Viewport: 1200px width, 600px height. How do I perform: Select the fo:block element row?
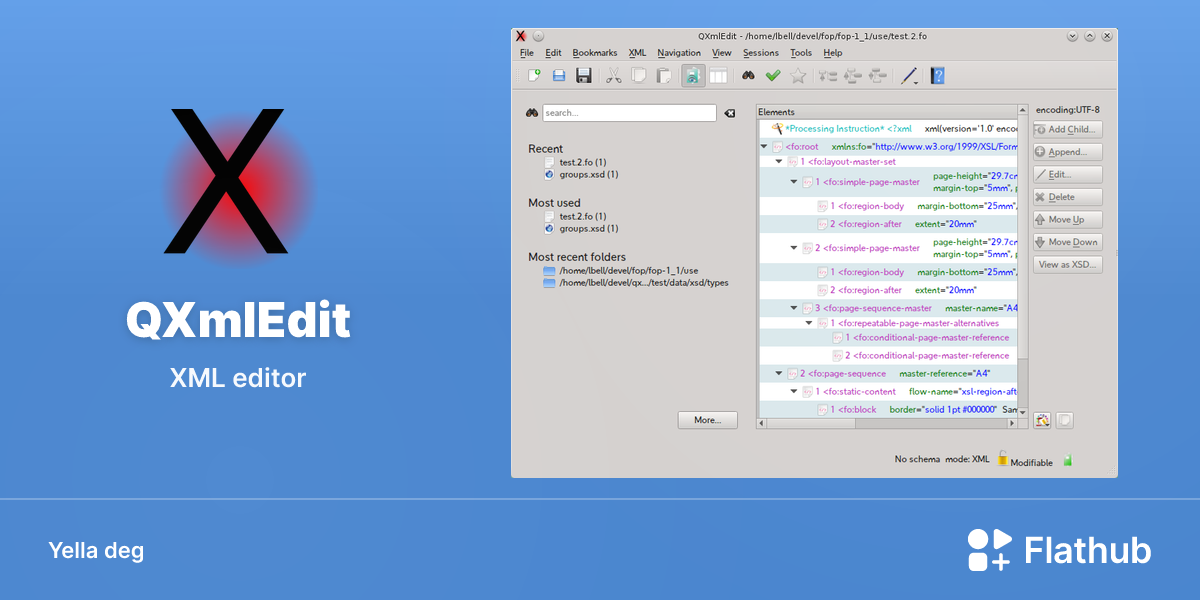887,410
